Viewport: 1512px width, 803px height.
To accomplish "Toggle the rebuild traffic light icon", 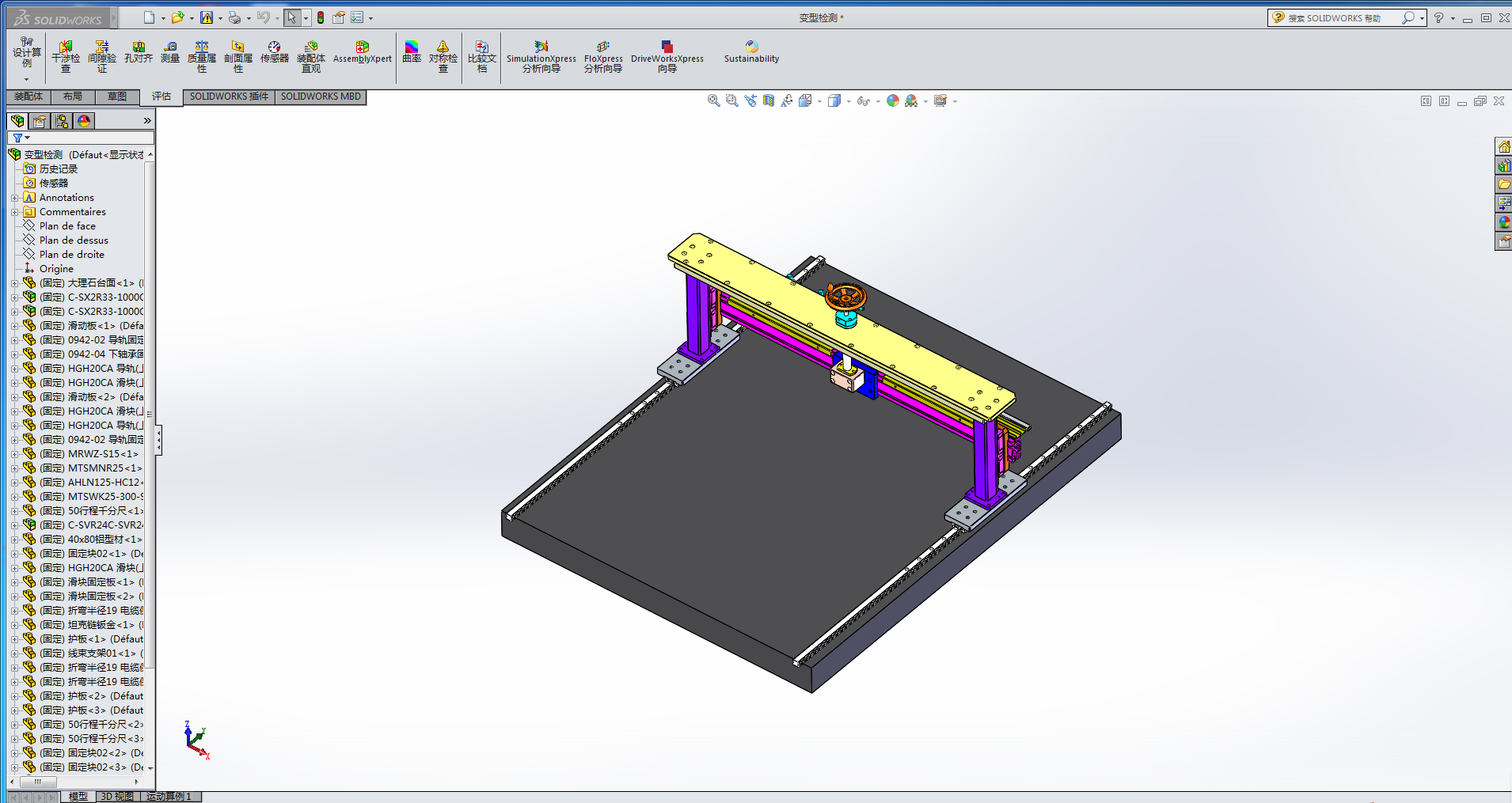I will [x=321, y=17].
